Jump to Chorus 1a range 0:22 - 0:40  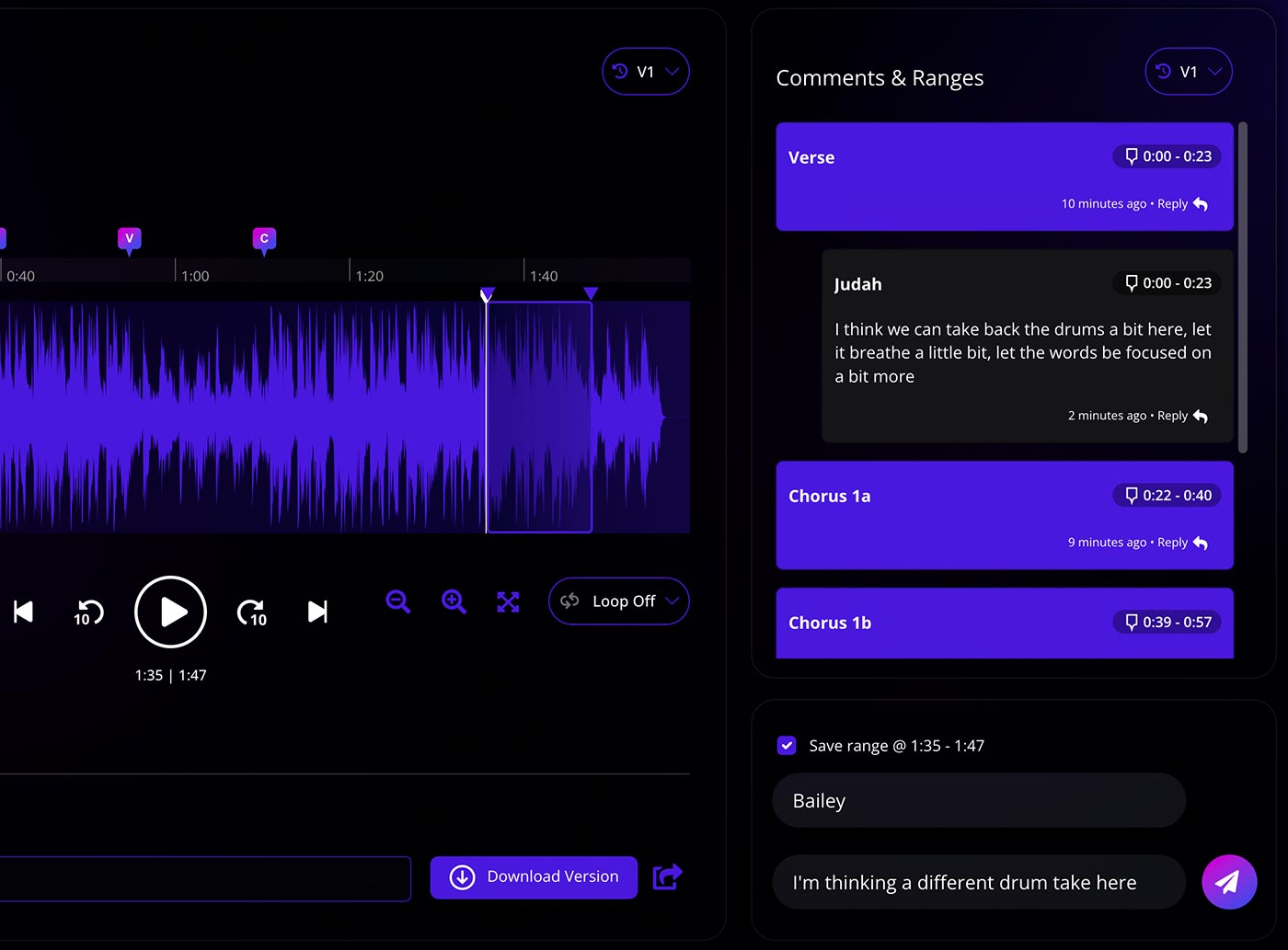pos(1167,495)
